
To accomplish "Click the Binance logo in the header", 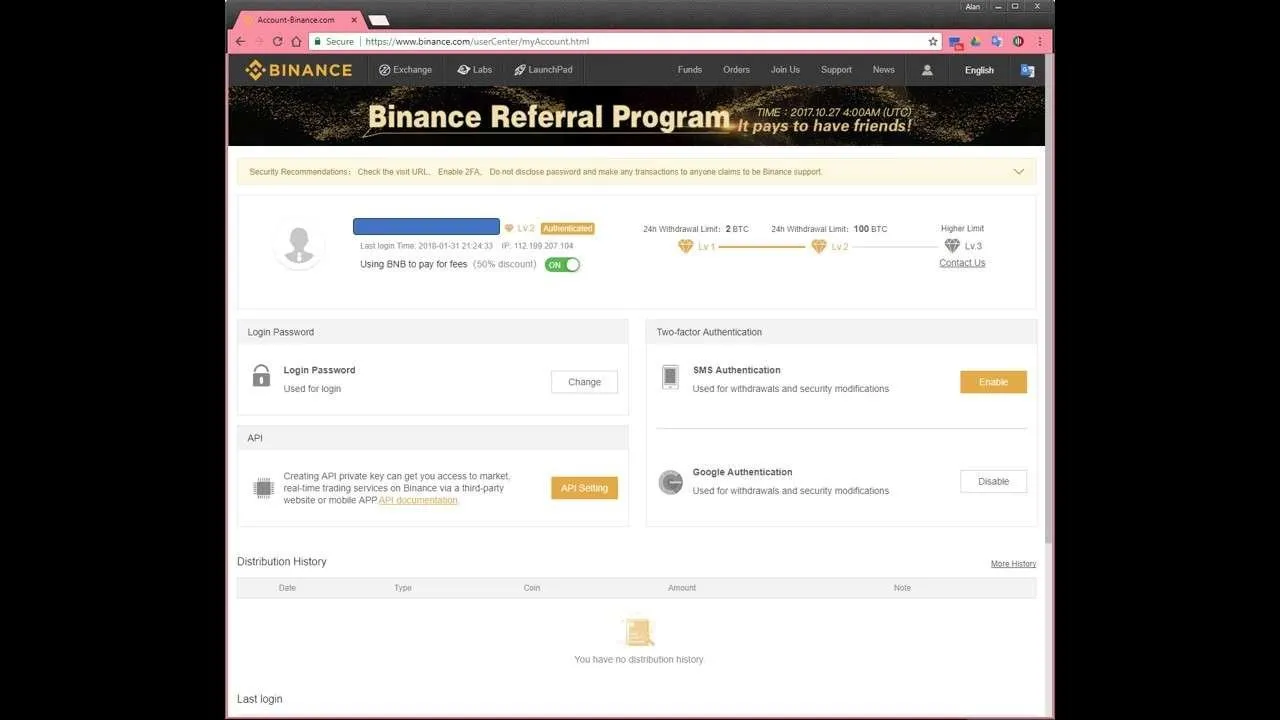I will (x=299, y=70).
